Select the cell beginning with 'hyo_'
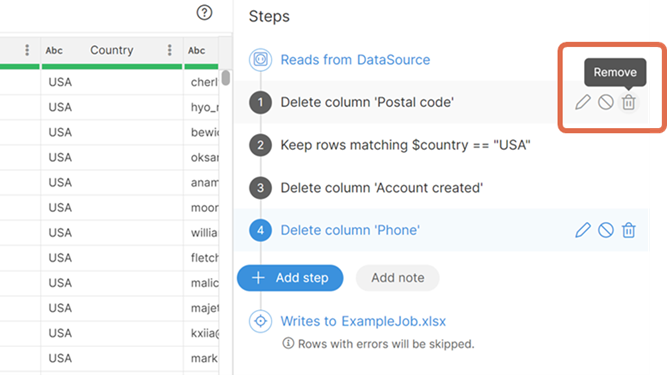The image size is (667, 375). 201,107
